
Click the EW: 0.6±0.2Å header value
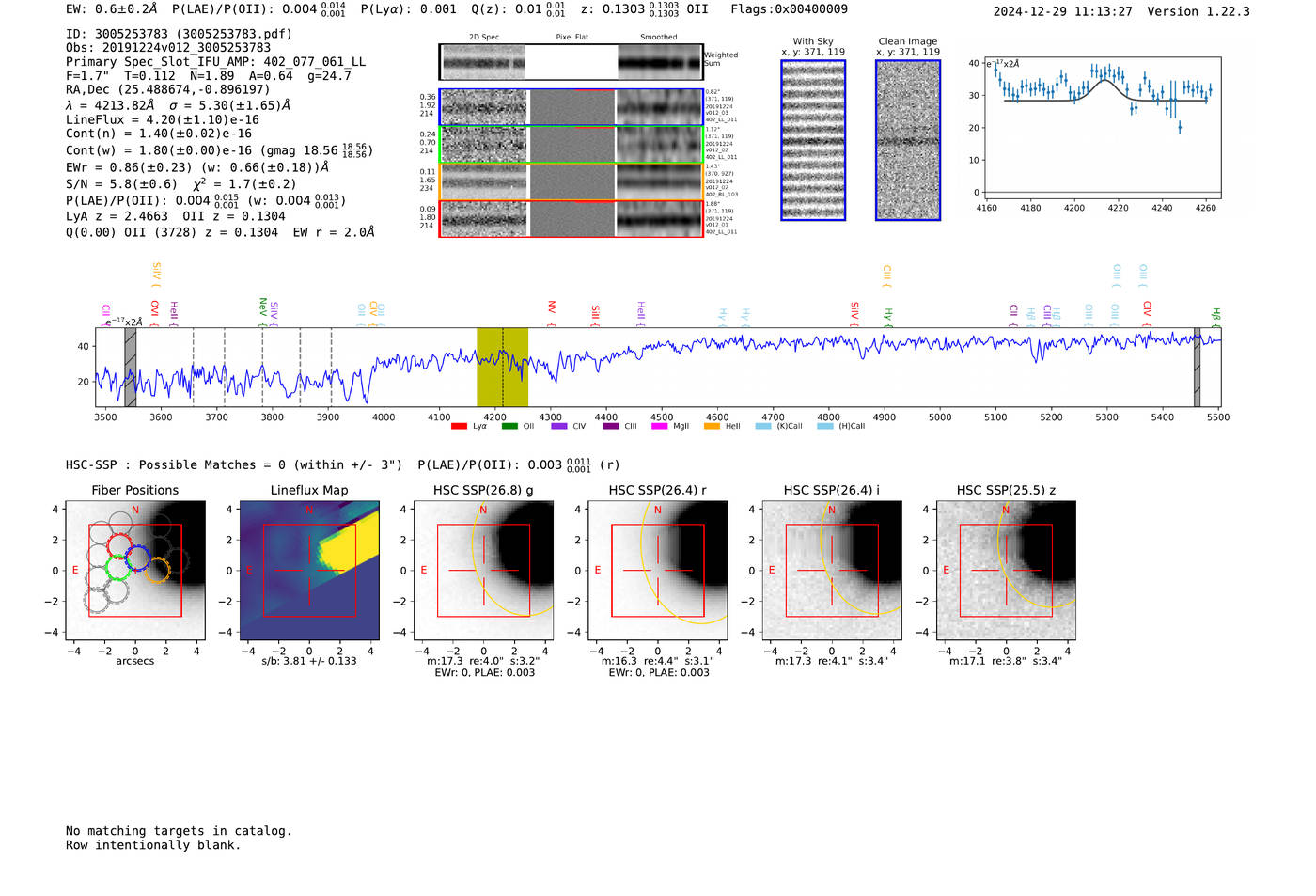pyautogui.click(x=112, y=9)
